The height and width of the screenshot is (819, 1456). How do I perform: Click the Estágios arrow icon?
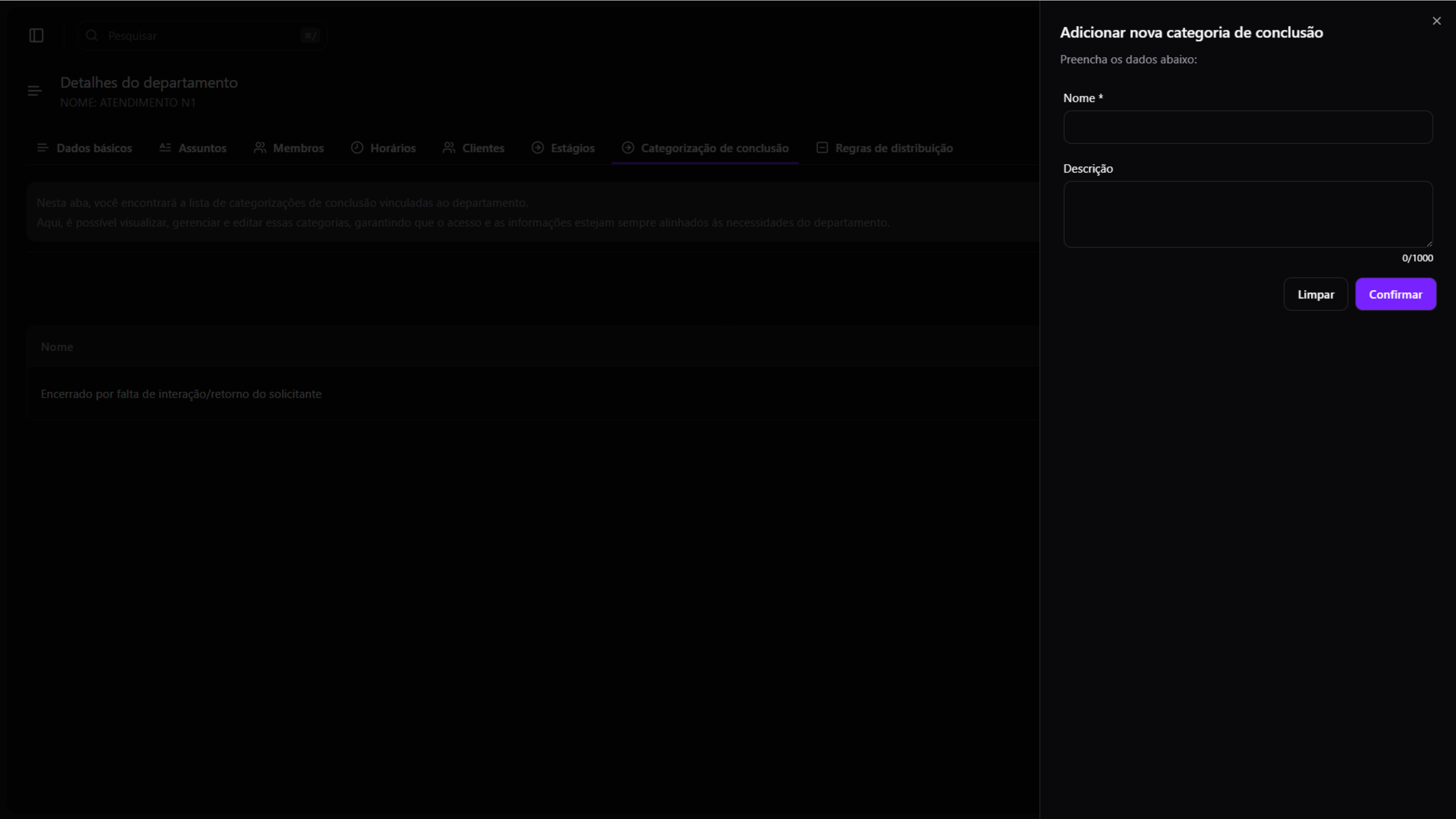[x=538, y=148]
